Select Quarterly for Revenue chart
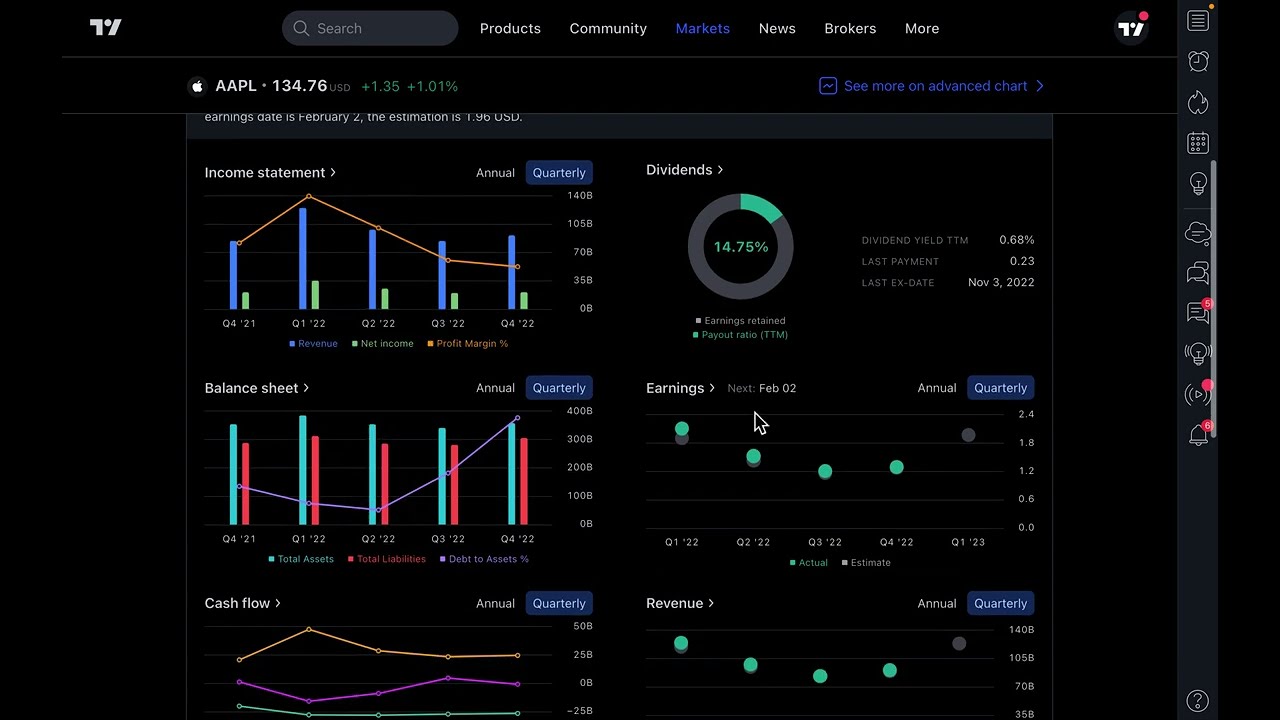 (1001, 603)
